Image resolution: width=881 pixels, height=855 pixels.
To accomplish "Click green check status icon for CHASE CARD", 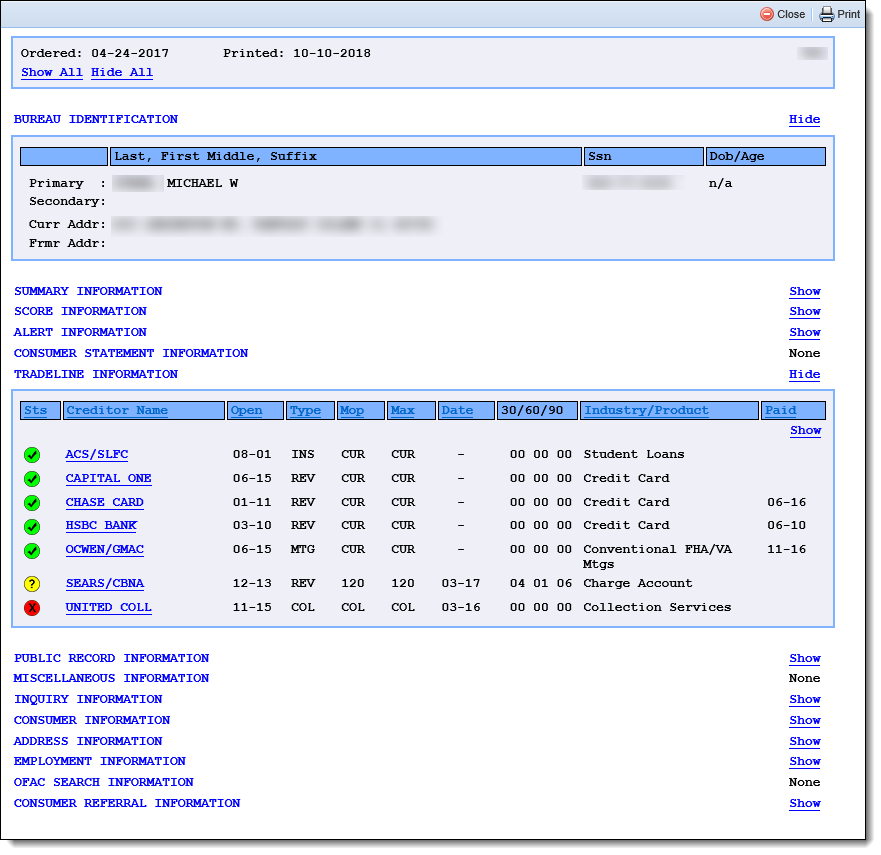I will pyautogui.click(x=32, y=503).
